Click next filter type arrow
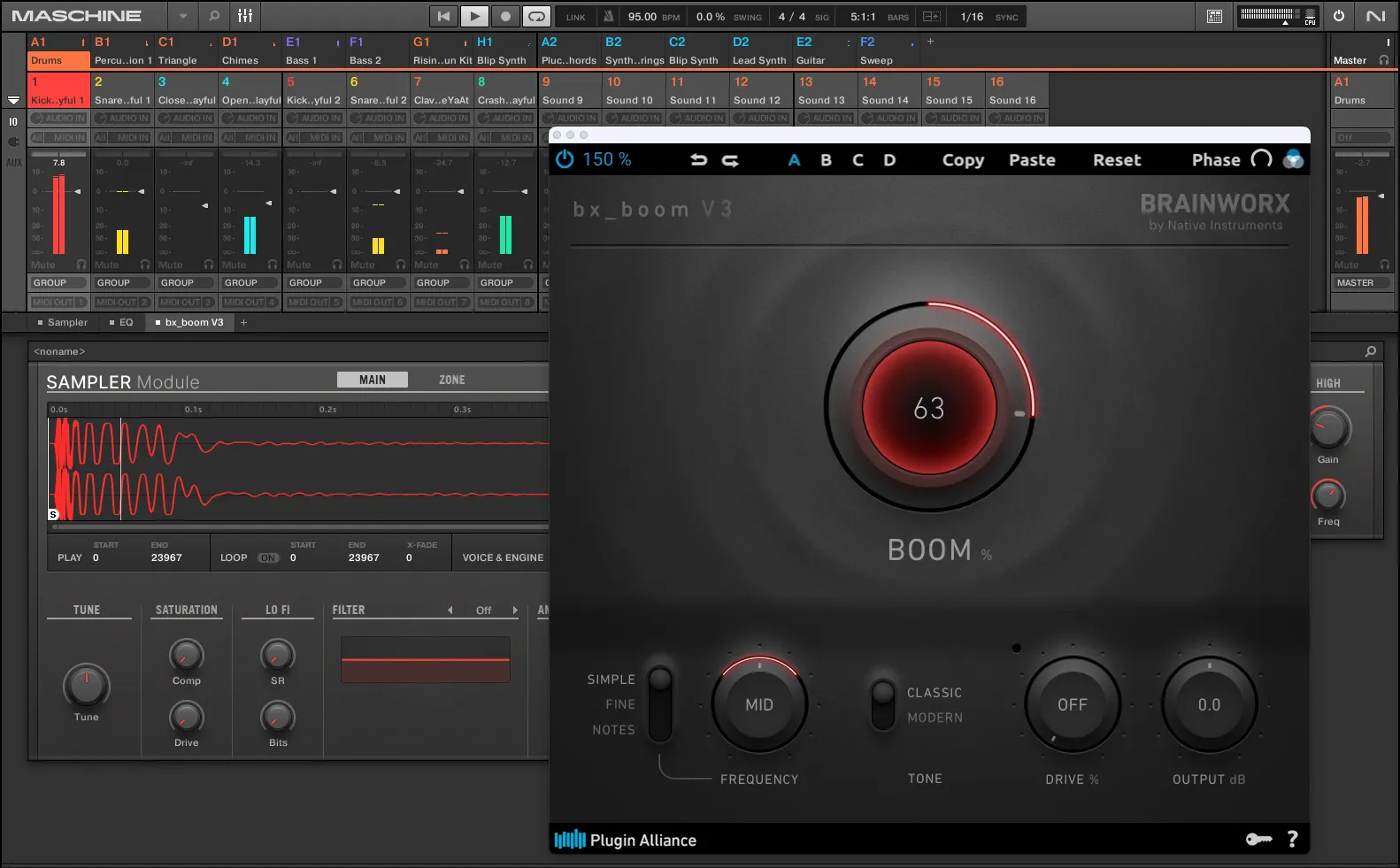The width and height of the screenshot is (1400, 868). (515, 611)
